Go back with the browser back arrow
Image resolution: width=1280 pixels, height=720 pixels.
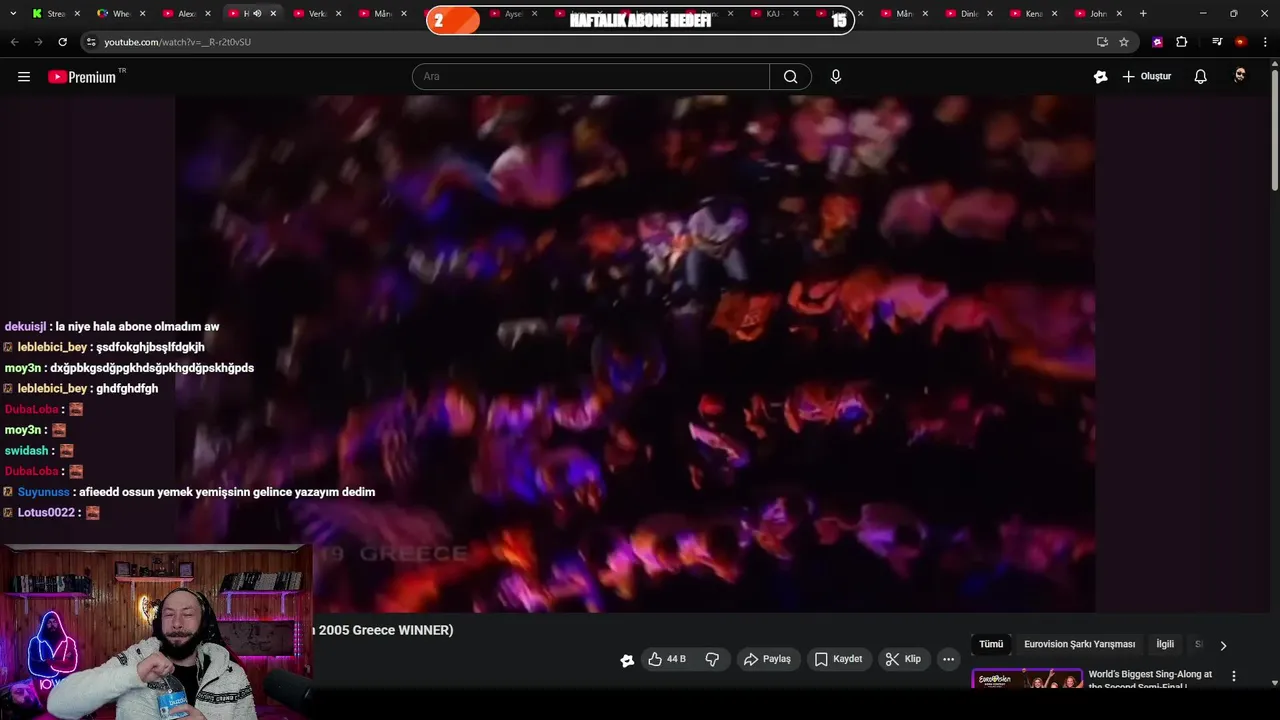14,42
